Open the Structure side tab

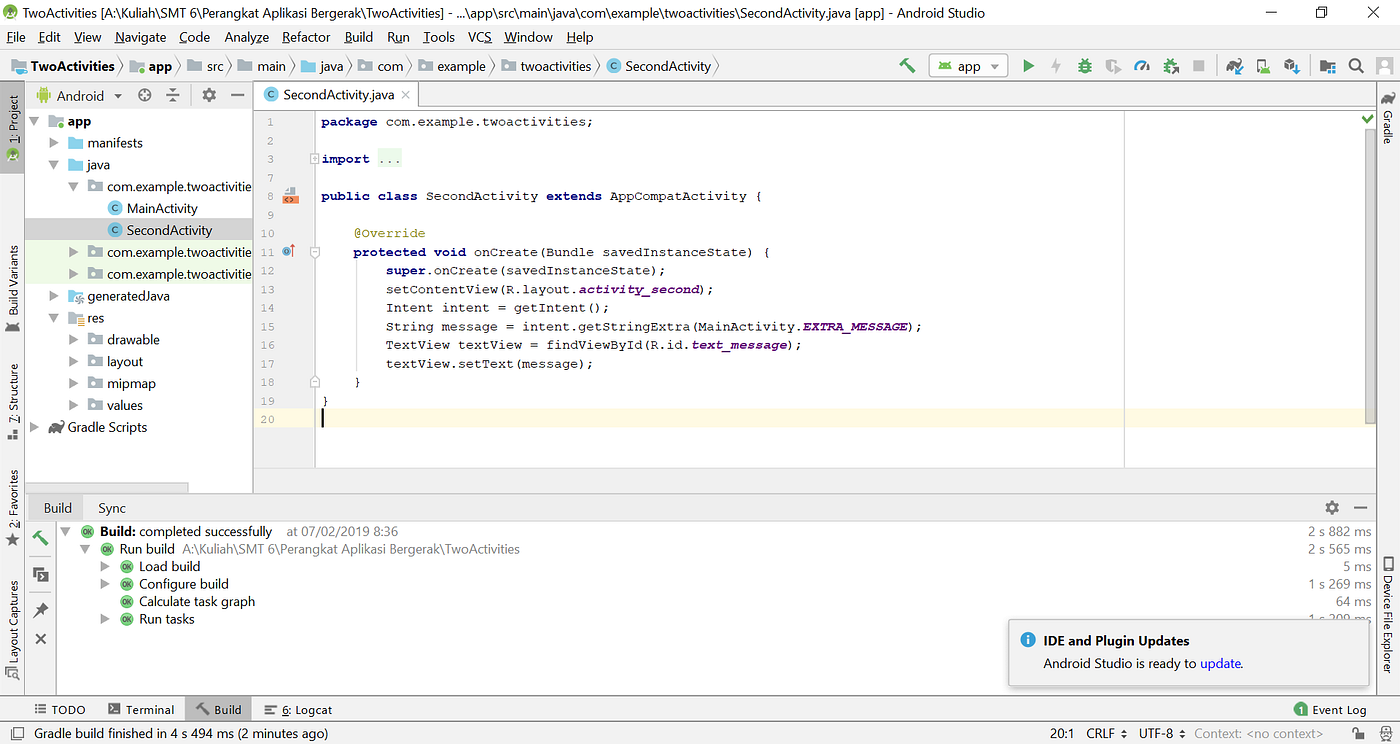(13, 401)
